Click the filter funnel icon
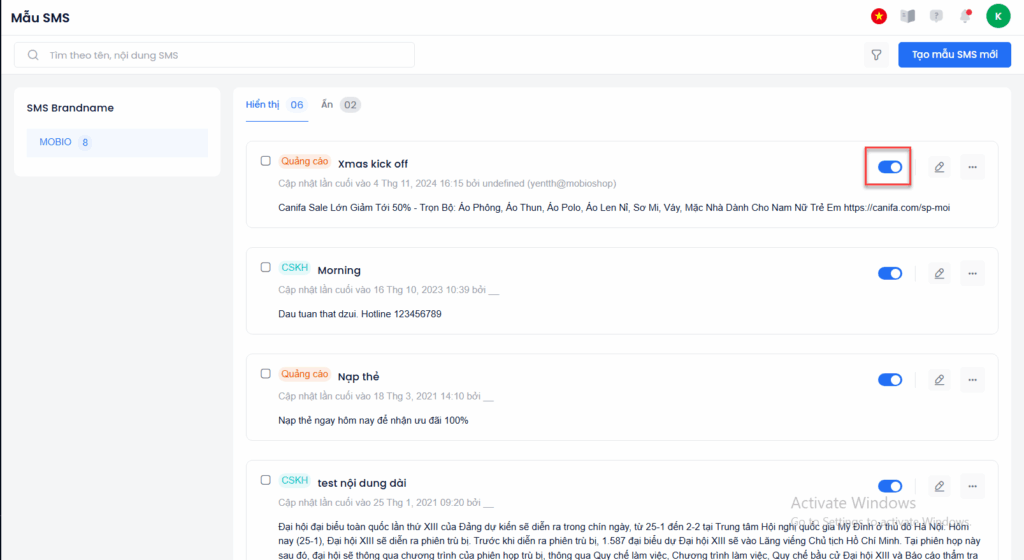The width and height of the screenshot is (1024, 560). point(875,55)
